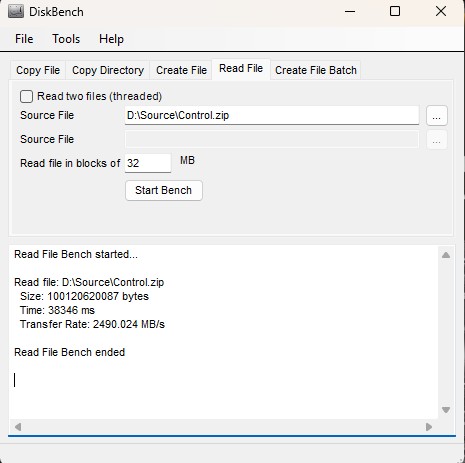Enable Read two files (threaded) checkbox
The image size is (465, 463).
[26, 96]
